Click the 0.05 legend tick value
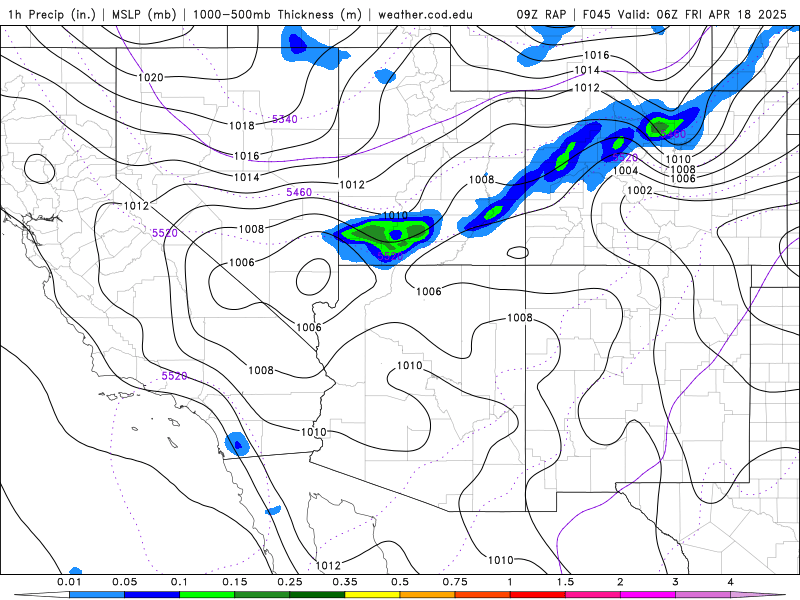Viewport: 800px width, 600px height. coord(124,582)
